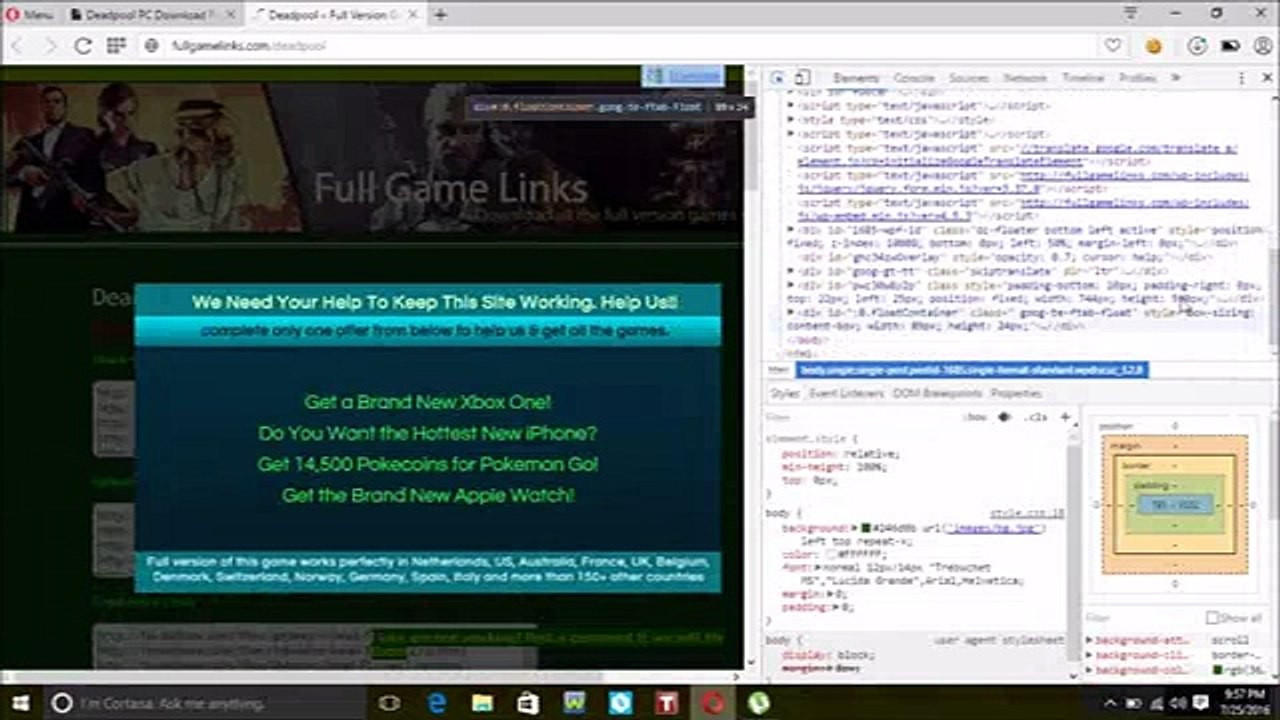Close the Deadpool Full Version tab
The width and height of the screenshot is (1280, 720).
[x=412, y=15]
